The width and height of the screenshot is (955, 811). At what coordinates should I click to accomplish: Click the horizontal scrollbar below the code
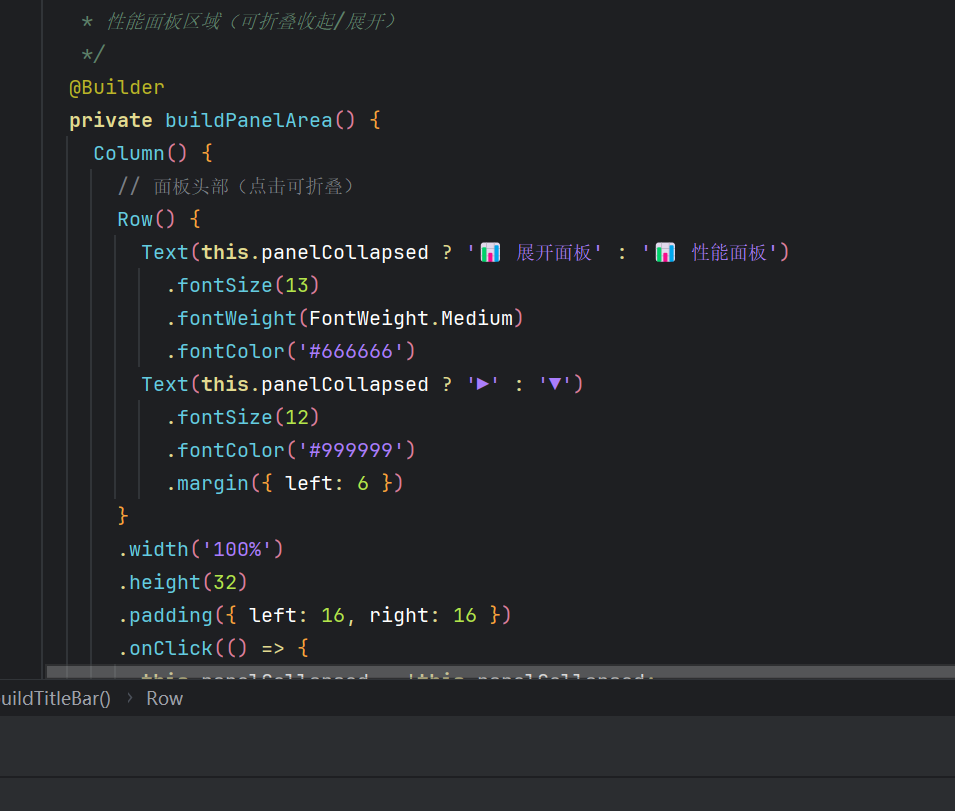[501, 672]
